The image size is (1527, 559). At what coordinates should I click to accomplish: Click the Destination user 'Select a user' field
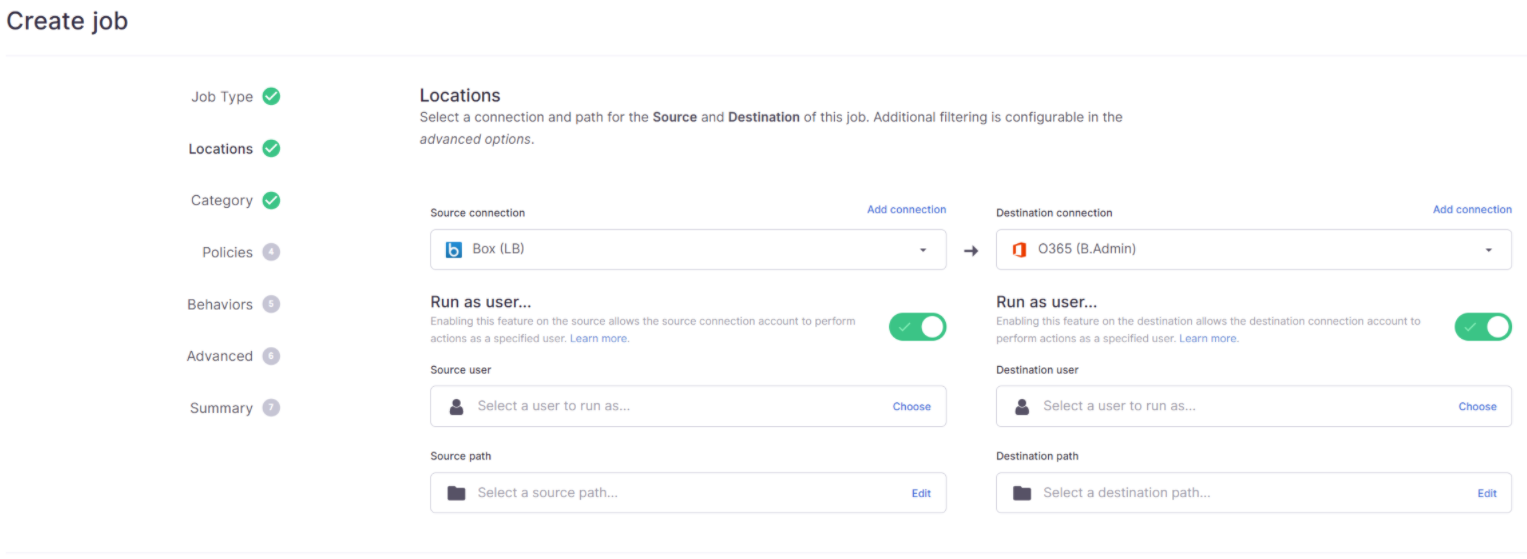(x=1254, y=406)
